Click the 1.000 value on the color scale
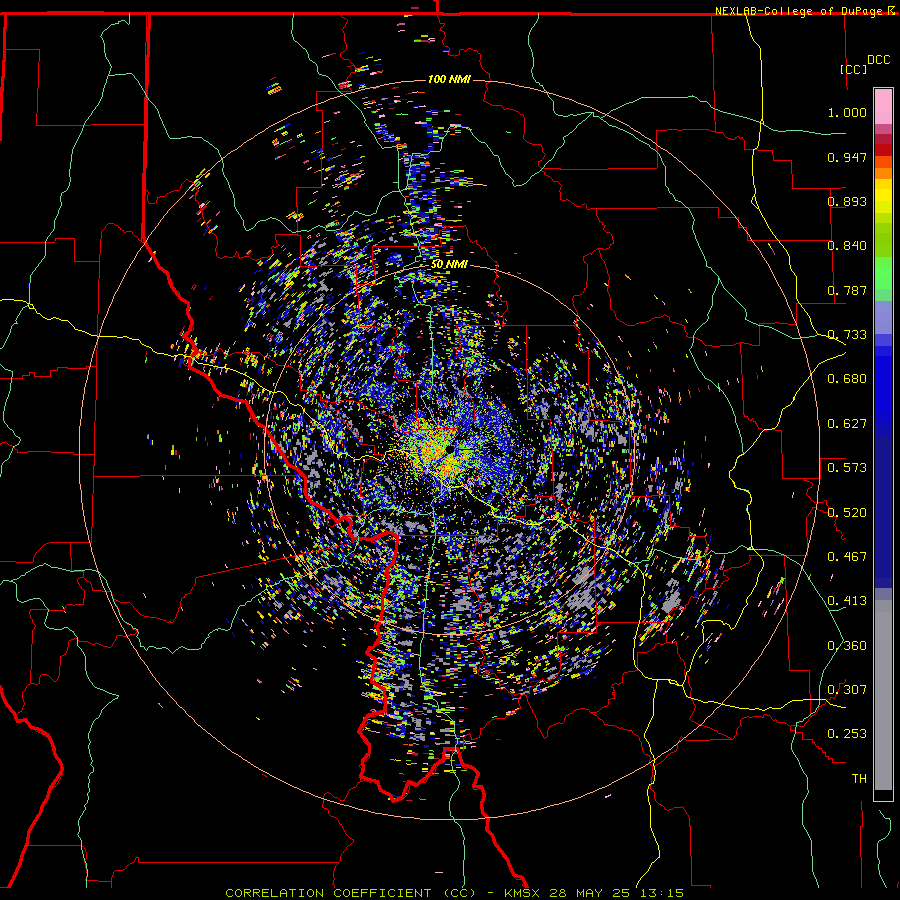The height and width of the screenshot is (900, 900). point(847,112)
